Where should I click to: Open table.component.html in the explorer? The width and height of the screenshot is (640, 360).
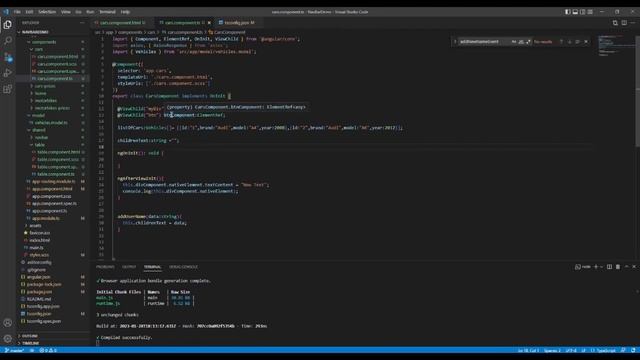(58, 152)
